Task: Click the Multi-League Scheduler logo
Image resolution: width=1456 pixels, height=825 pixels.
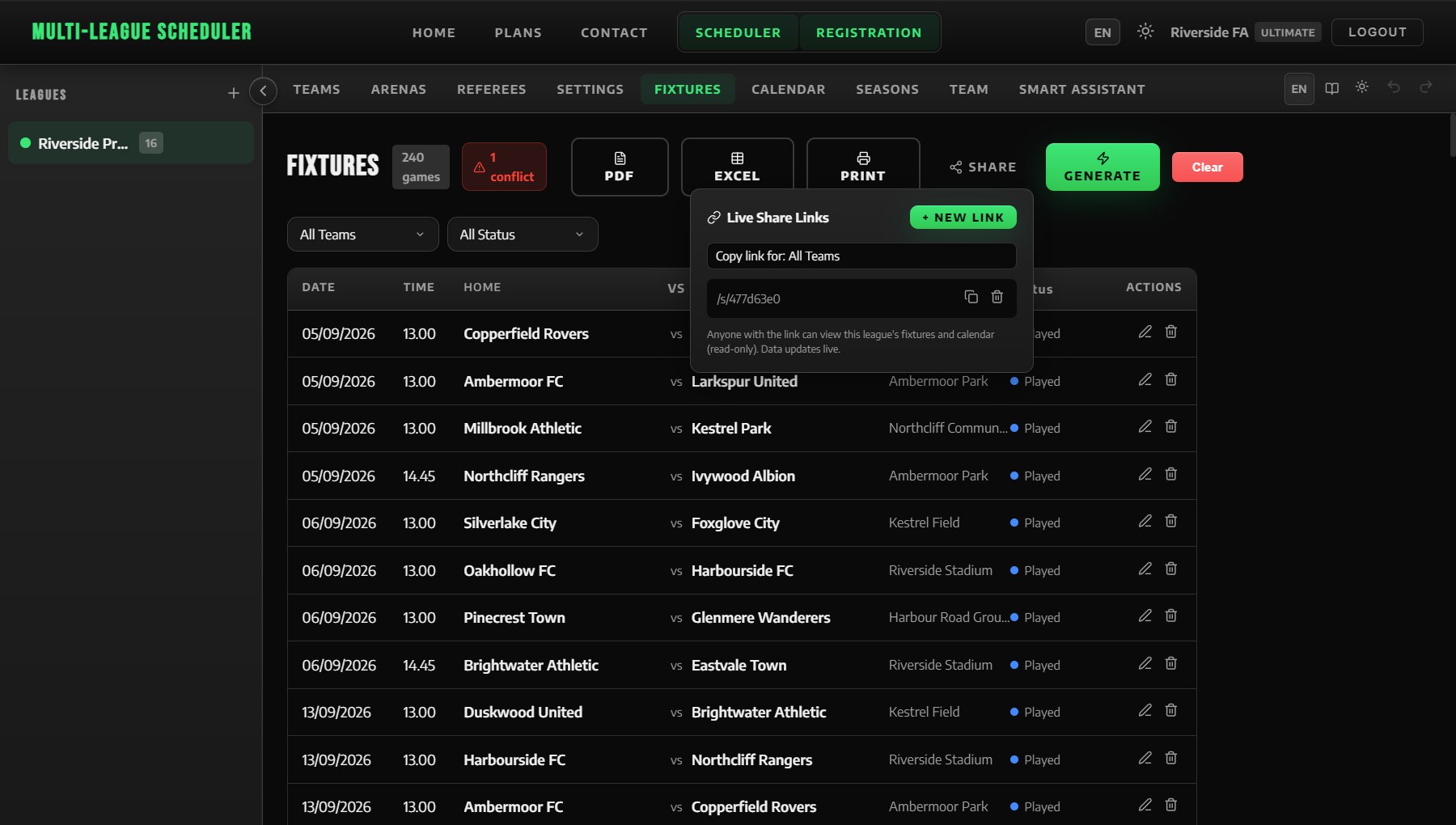Action: (x=142, y=32)
